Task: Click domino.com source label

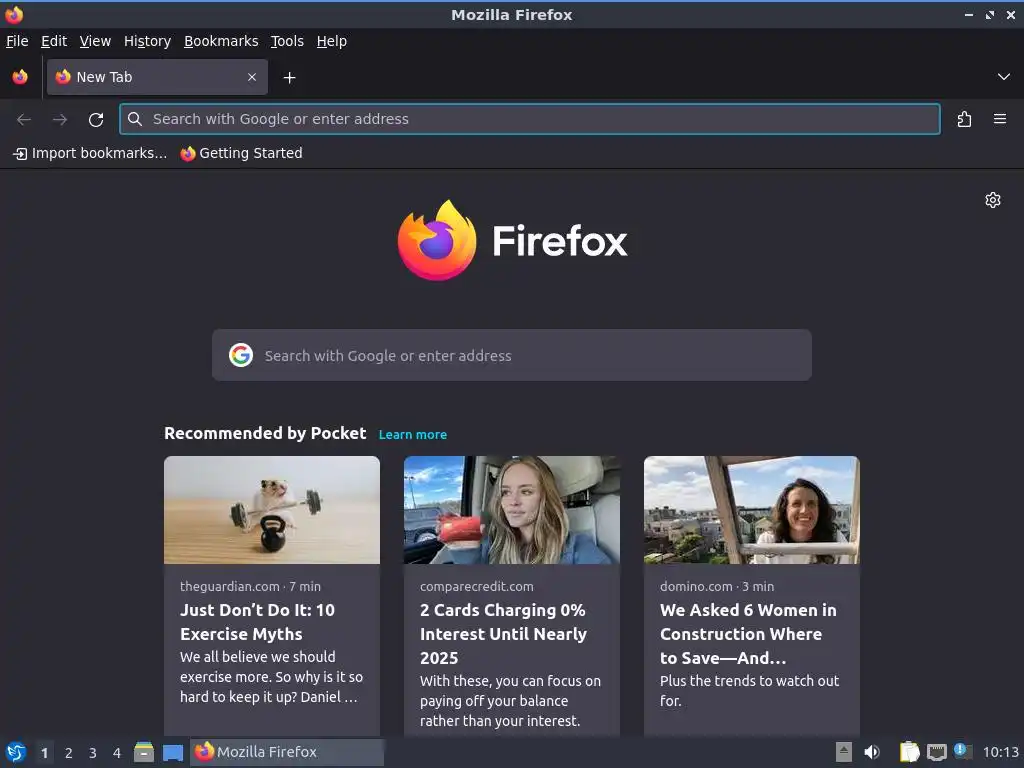Action: click(696, 586)
